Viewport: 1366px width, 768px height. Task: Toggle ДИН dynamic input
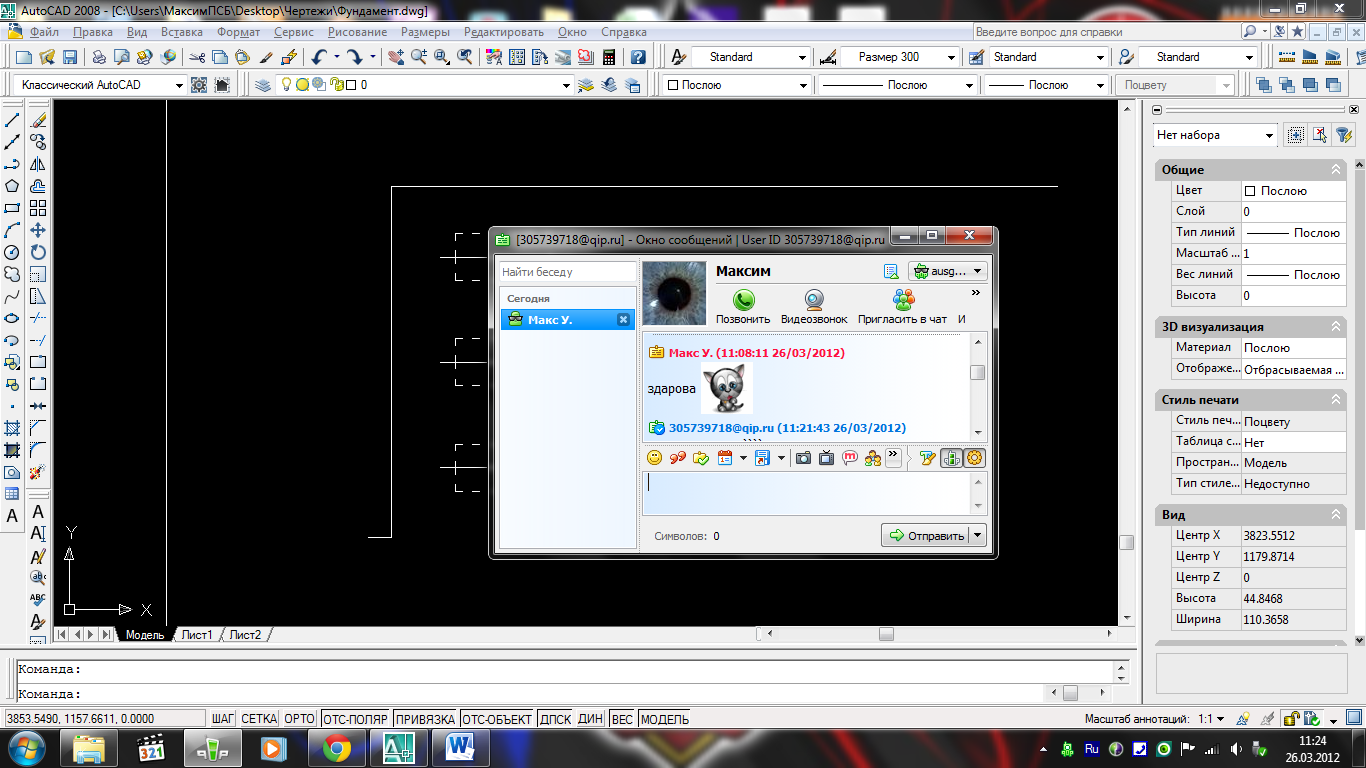pyautogui.click(x=591, y=719)
